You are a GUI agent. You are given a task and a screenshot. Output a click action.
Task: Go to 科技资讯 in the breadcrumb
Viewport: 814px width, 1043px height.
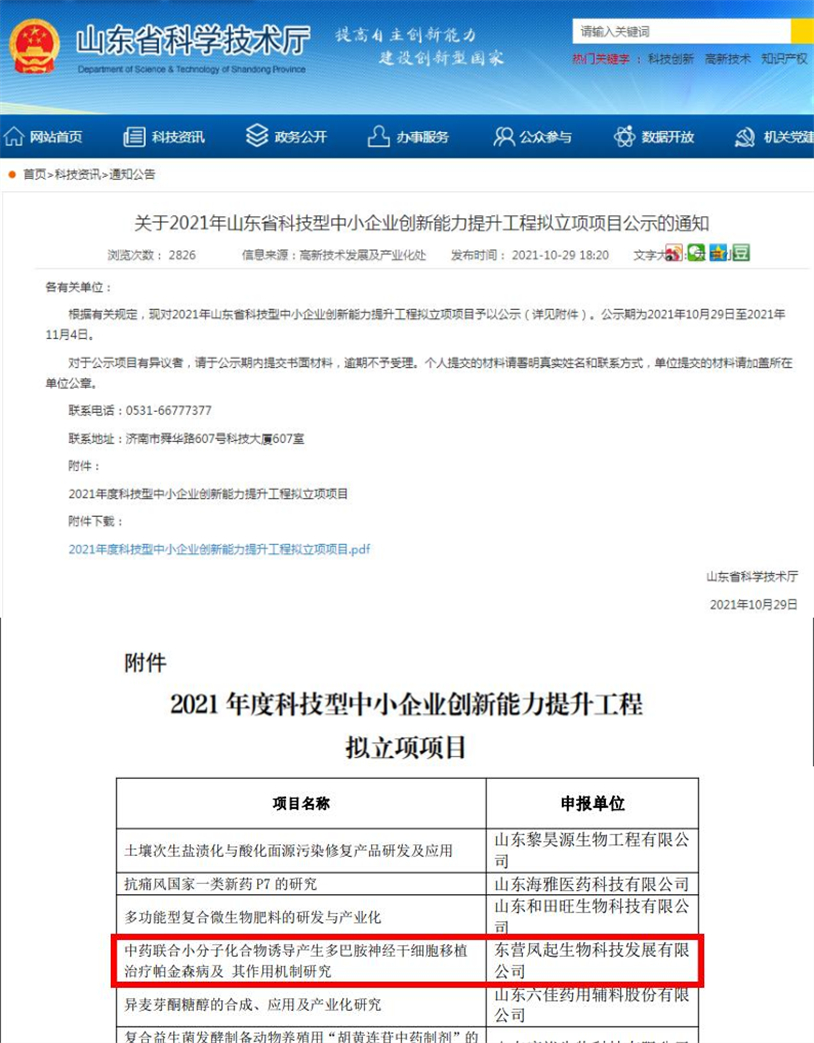(x=77, y=174)
